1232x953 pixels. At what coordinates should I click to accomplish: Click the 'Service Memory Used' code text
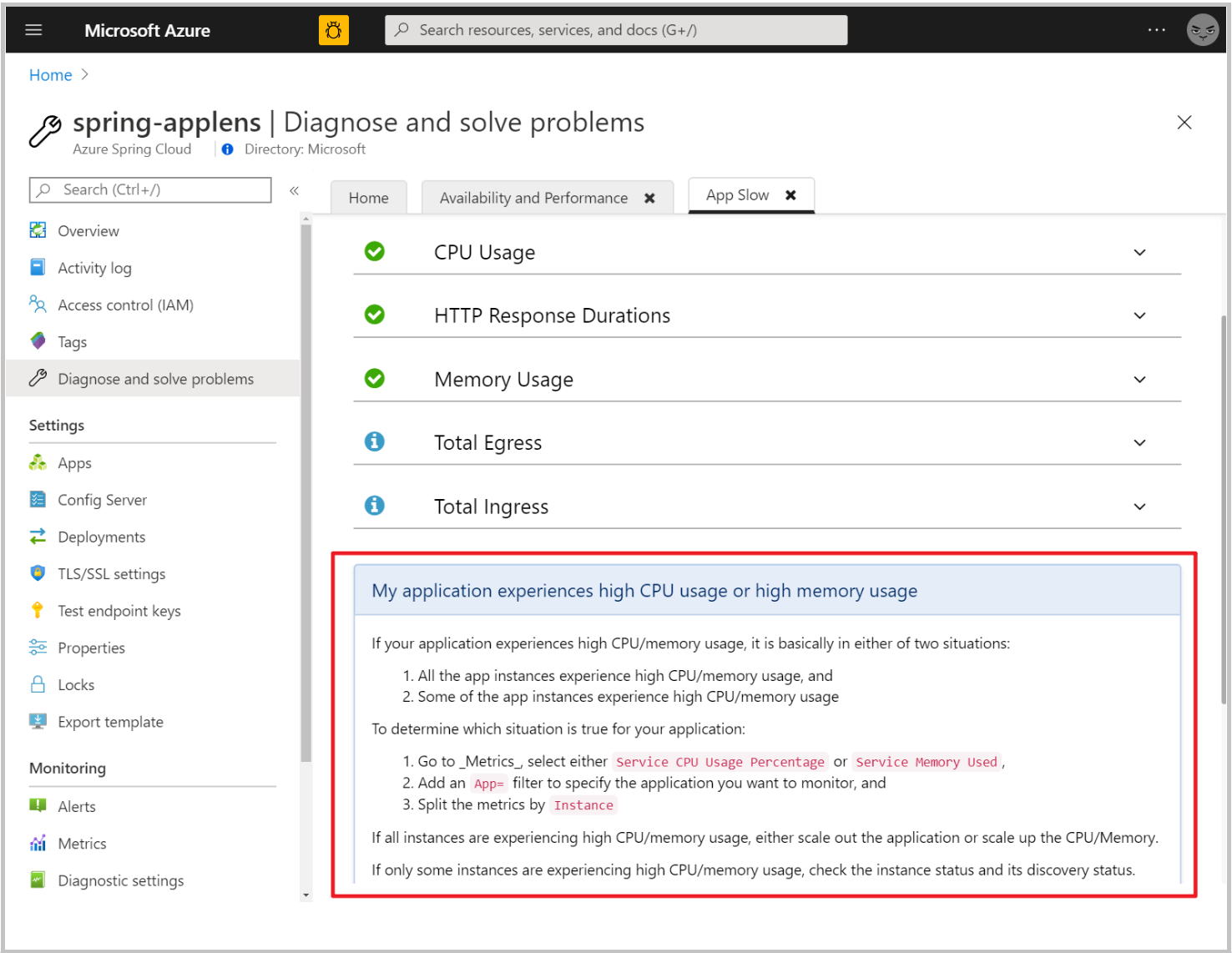coord(927,762)
